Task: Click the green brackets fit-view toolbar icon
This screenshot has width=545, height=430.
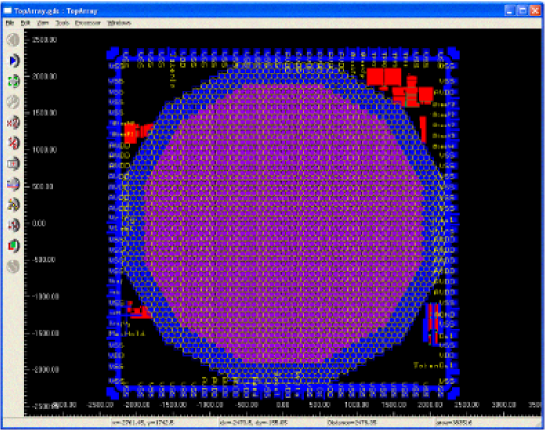Action: 13,81
